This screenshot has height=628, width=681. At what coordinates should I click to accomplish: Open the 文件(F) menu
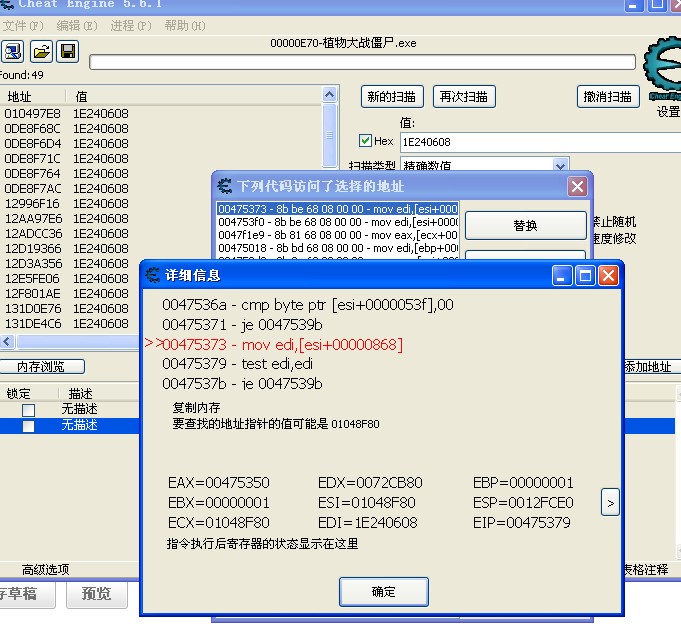coord(23,26)
